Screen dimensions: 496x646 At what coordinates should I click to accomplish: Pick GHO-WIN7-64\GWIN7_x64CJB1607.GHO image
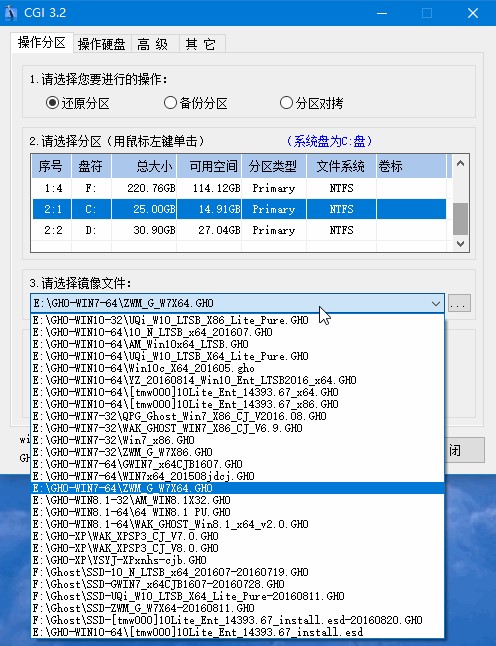(x=238, y=464)
